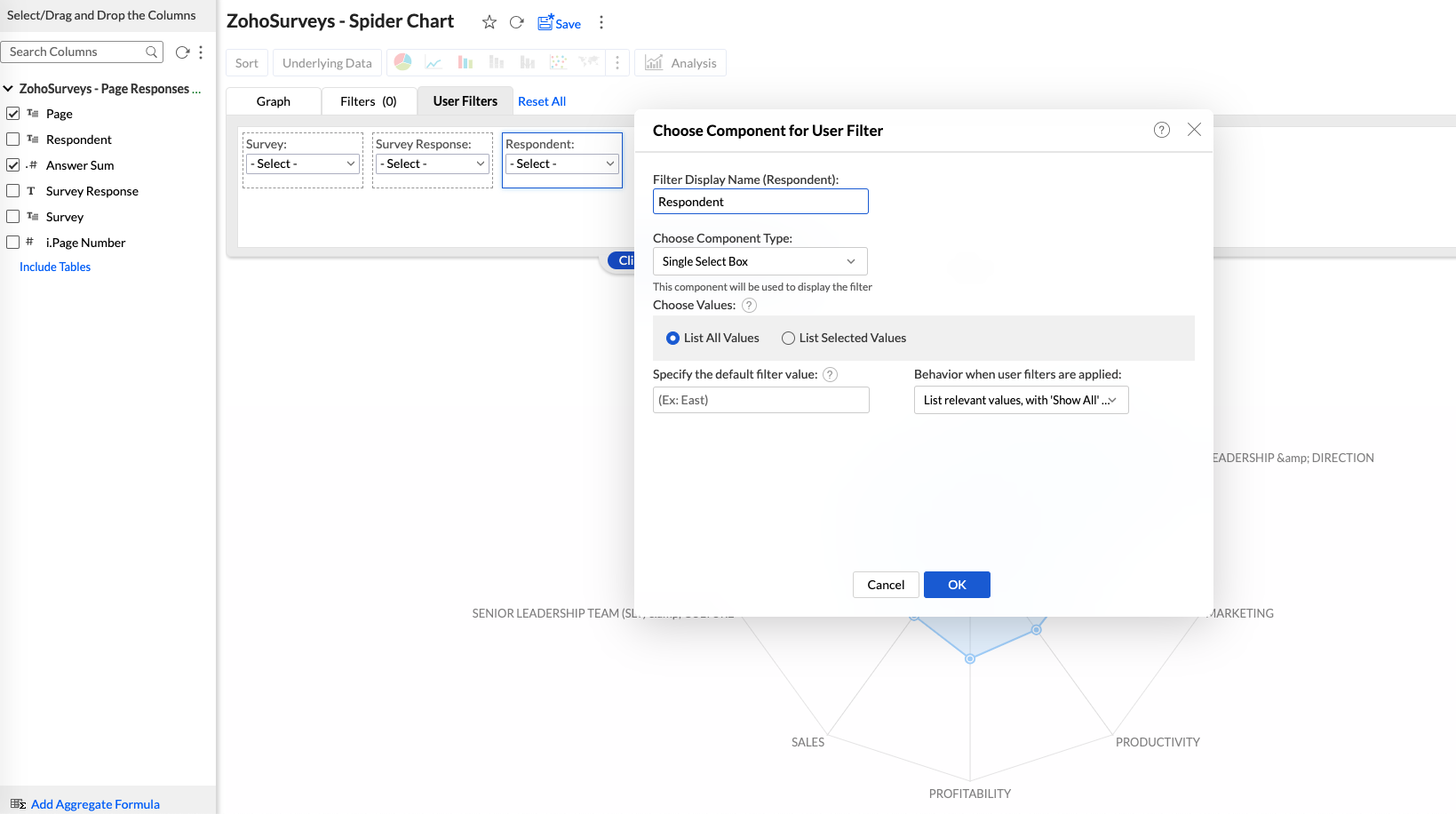Expand the Survey user filter dropdown
Screen dimensions: 1456x814
pyautogui.click(x=302, y=164)
